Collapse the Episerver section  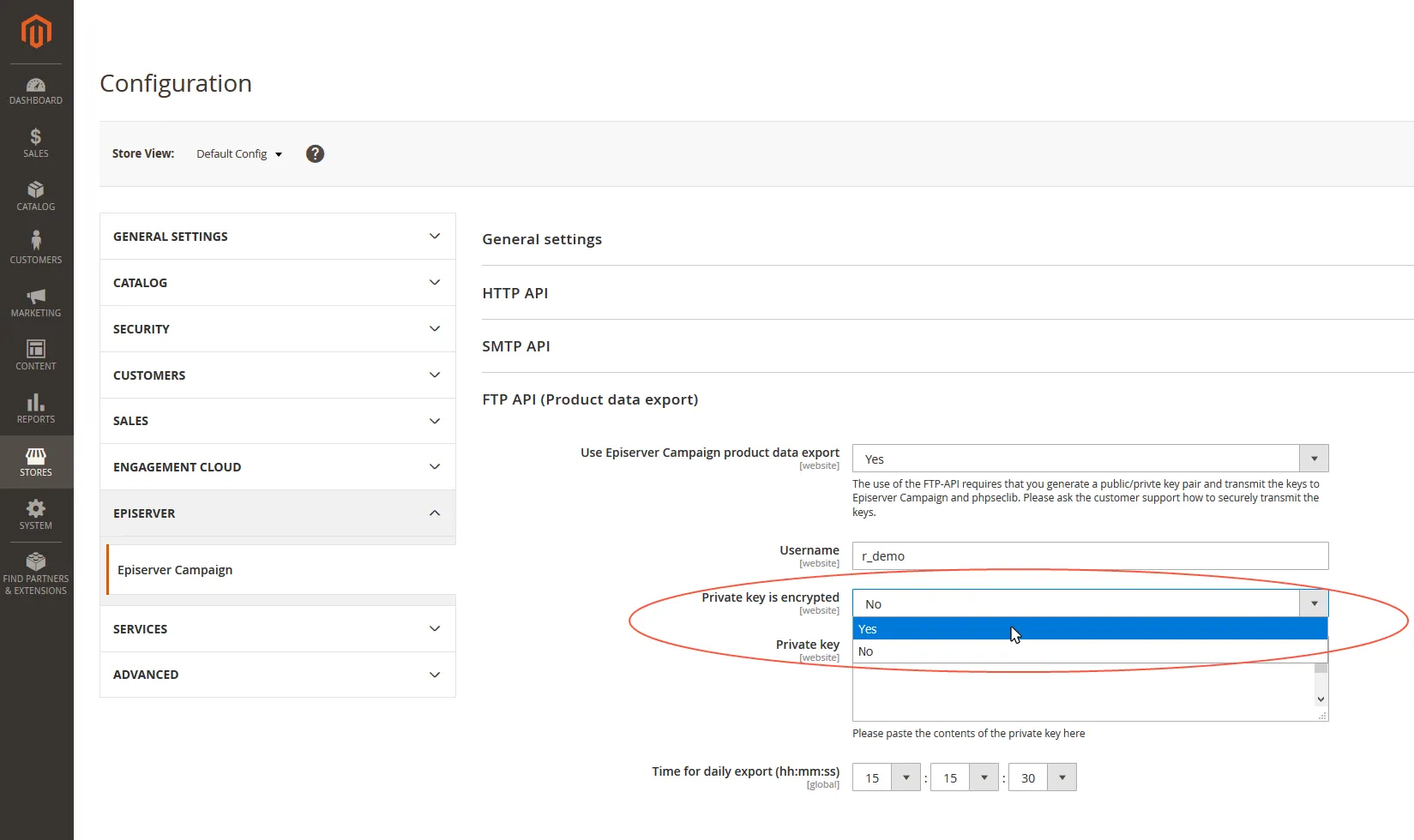278,513
